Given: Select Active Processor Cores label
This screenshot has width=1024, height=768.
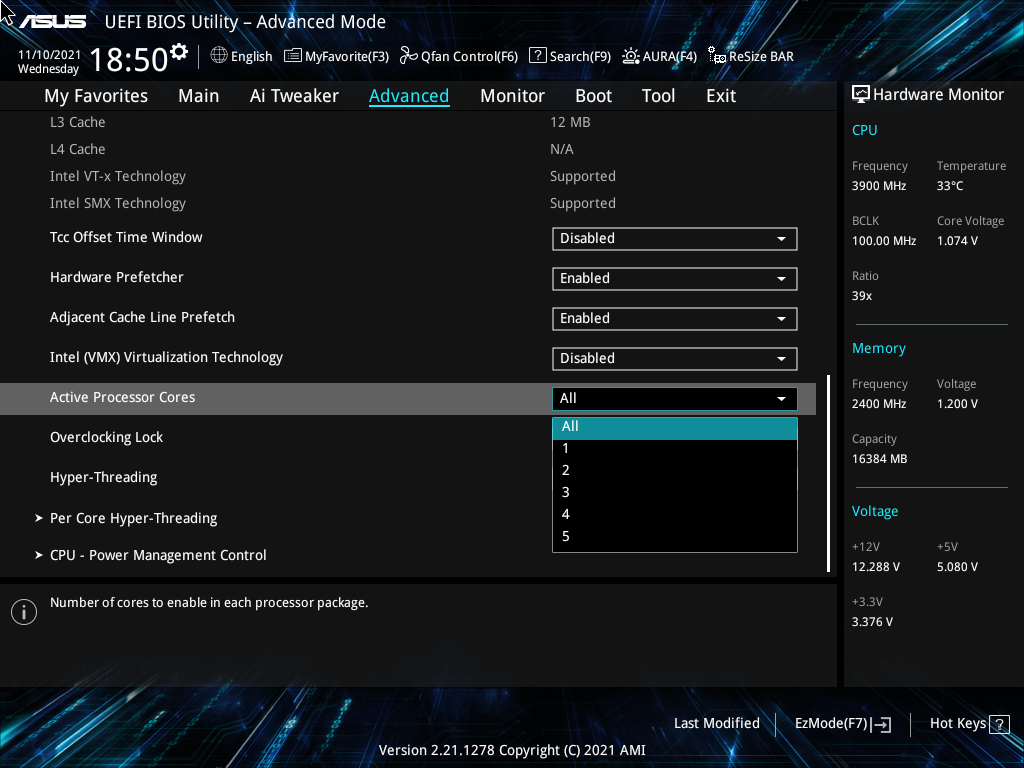Looking at the screenshot, I should tap(122, 397).
